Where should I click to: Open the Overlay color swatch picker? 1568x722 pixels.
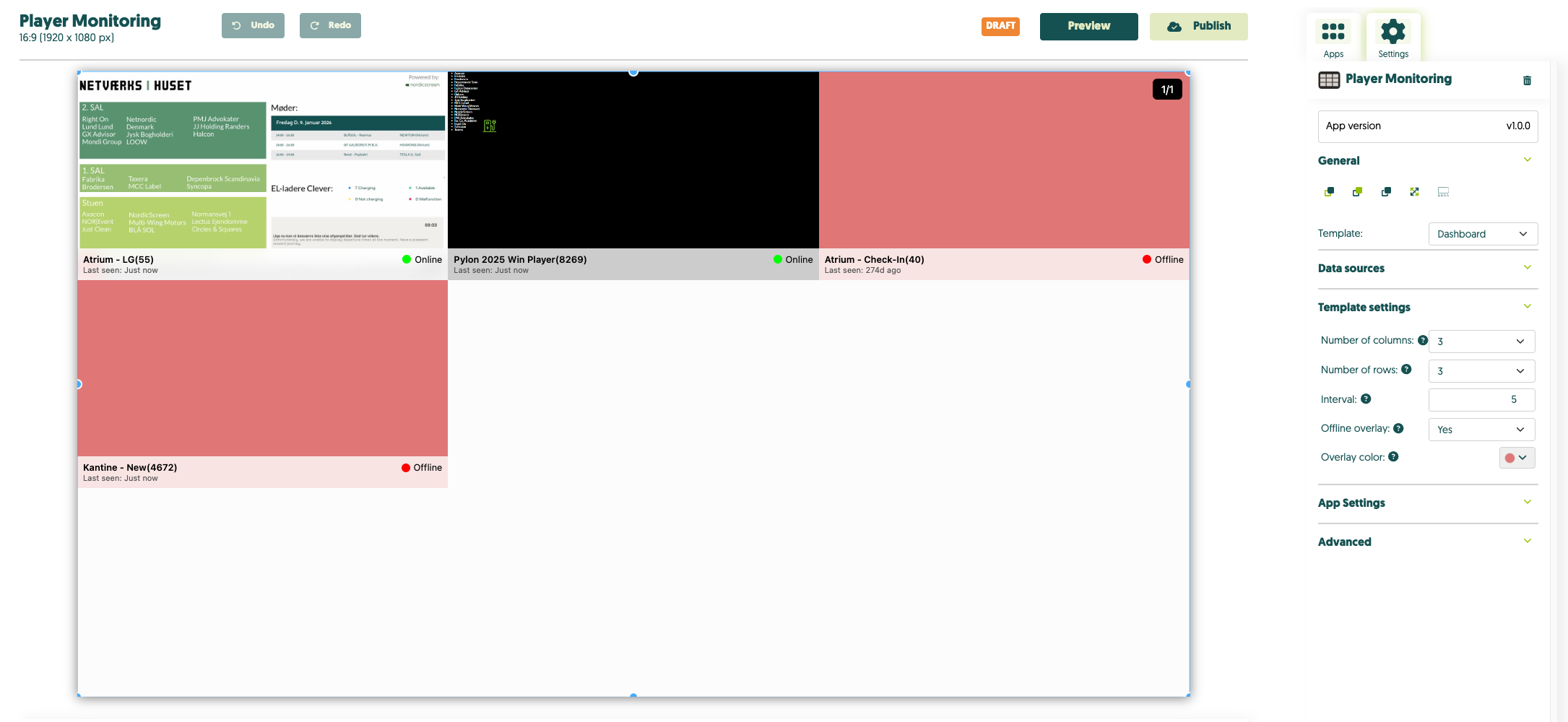pos(1516,458)
